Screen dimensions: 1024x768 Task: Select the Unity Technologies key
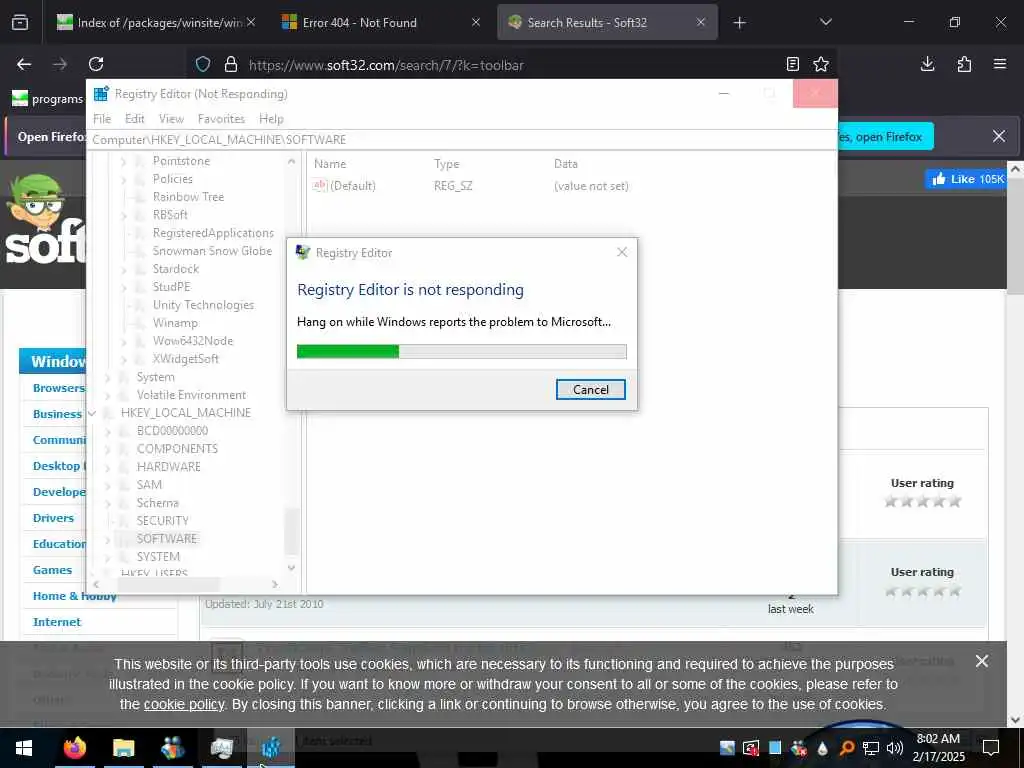203,305
